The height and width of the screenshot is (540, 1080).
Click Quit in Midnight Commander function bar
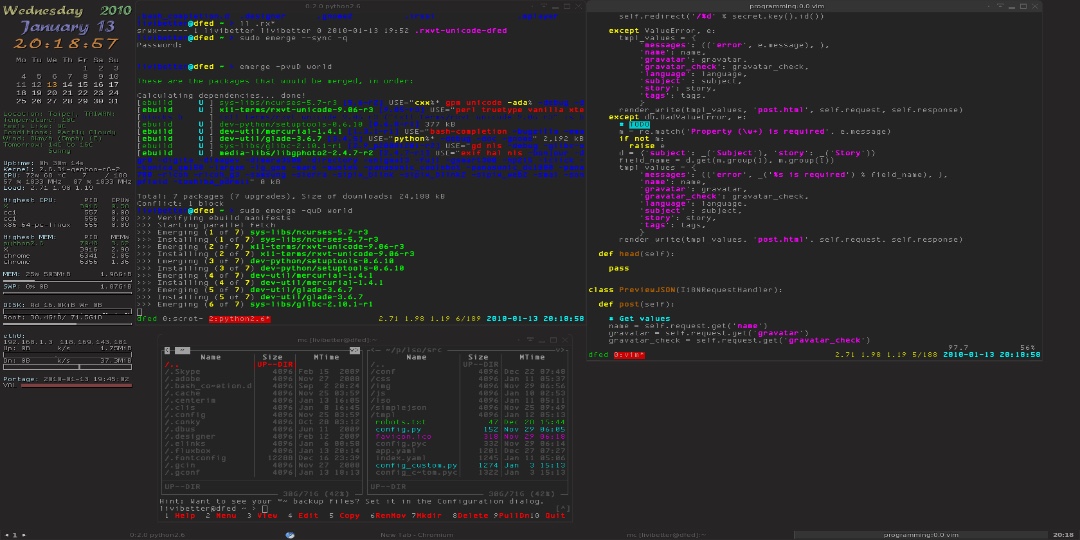556,516
